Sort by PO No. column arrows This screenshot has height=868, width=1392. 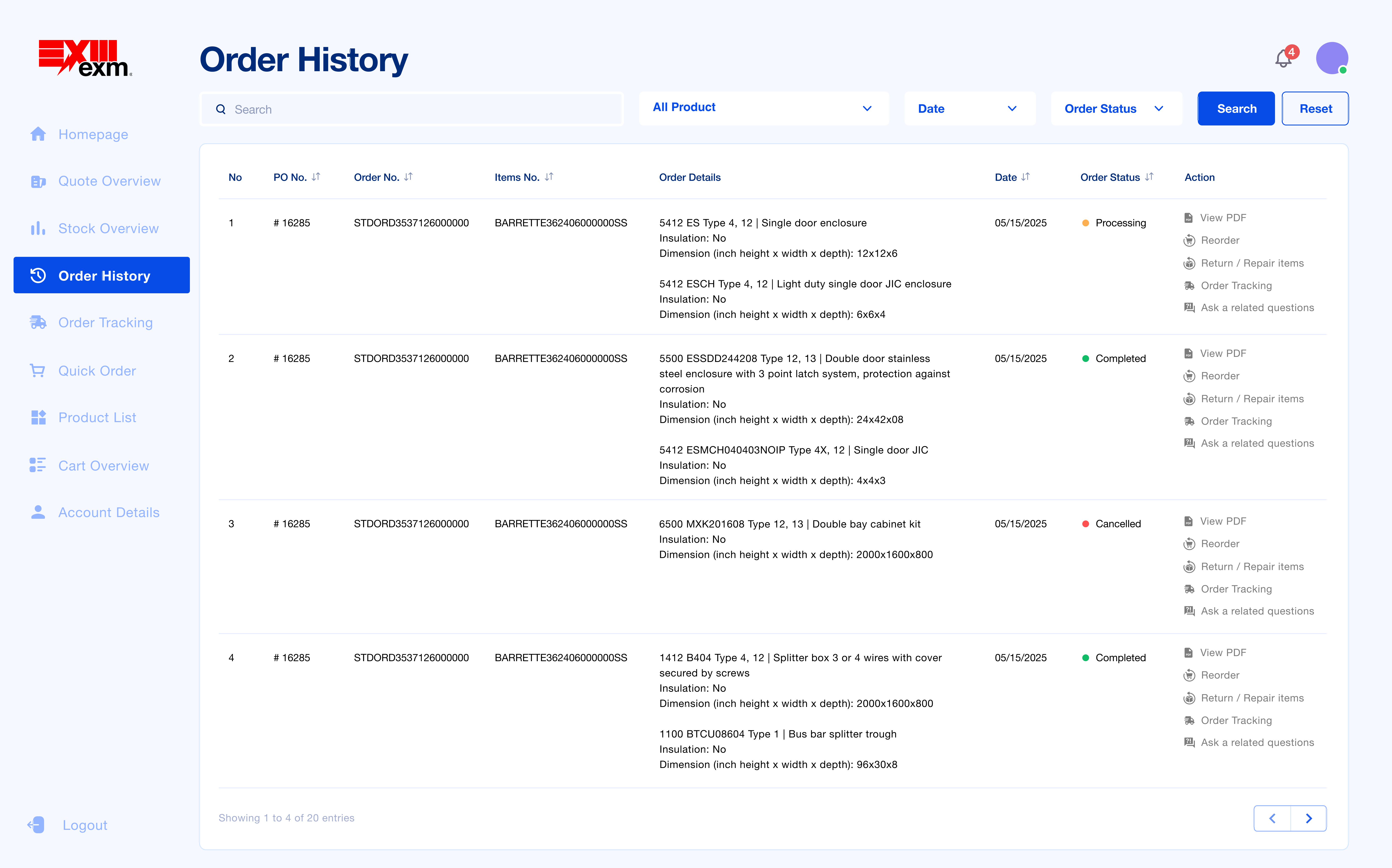coord(316,177)
